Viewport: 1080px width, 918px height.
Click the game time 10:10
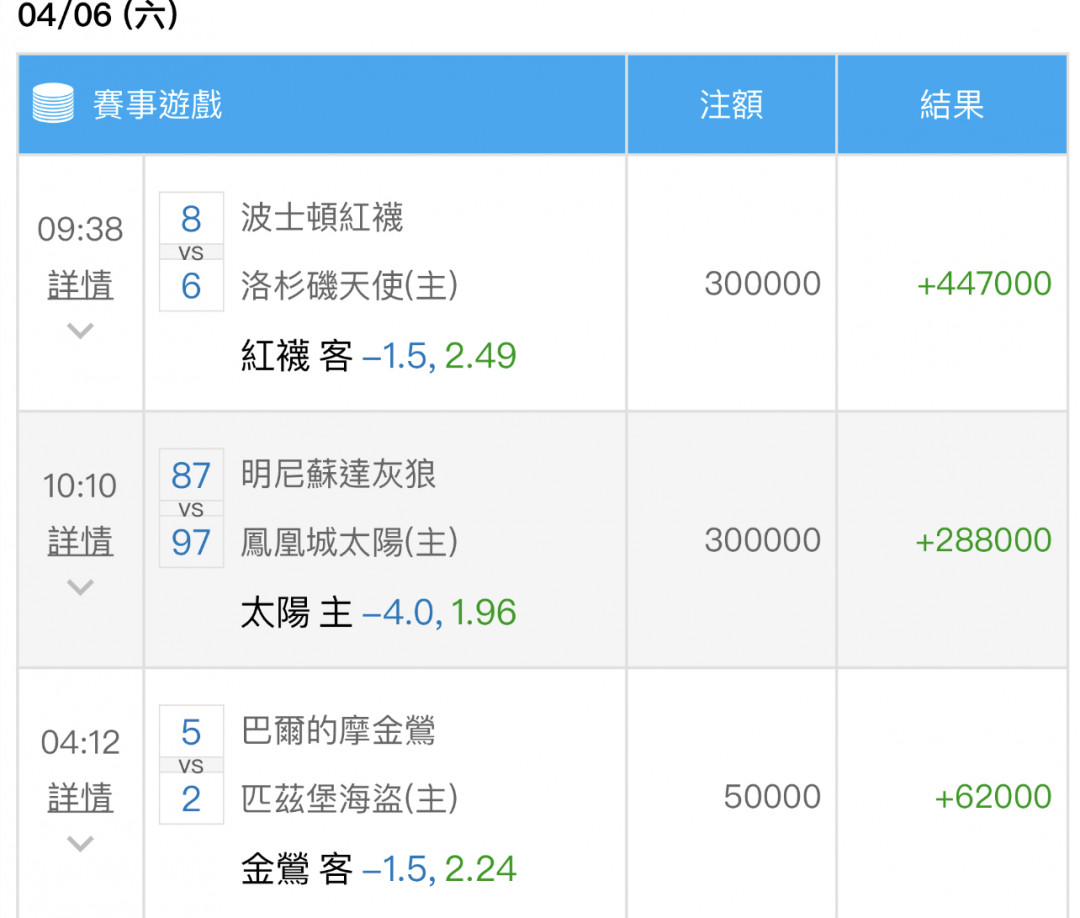pos(80,486)
